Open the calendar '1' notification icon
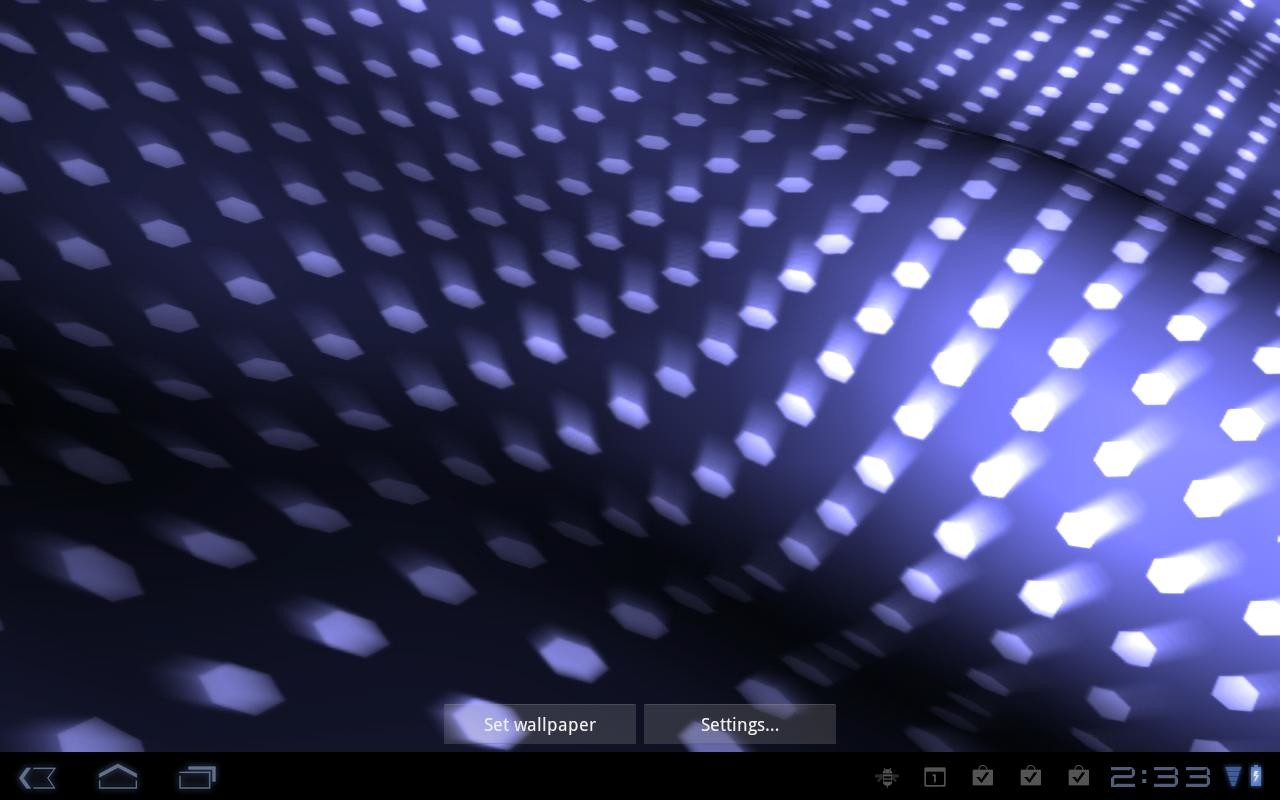The width and height of the screenshot is (1280, 800). coord(935,778)
